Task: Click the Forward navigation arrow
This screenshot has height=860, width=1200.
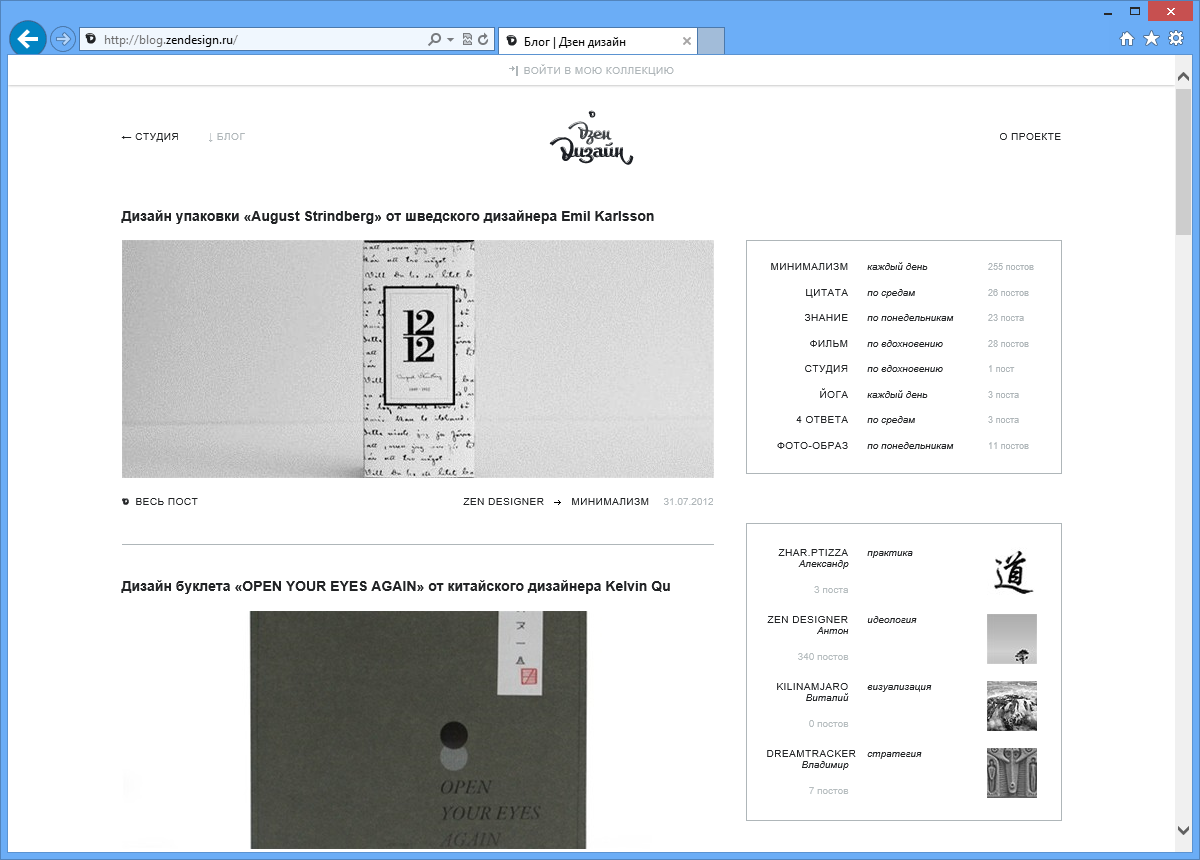Action: tap(63, 40)
